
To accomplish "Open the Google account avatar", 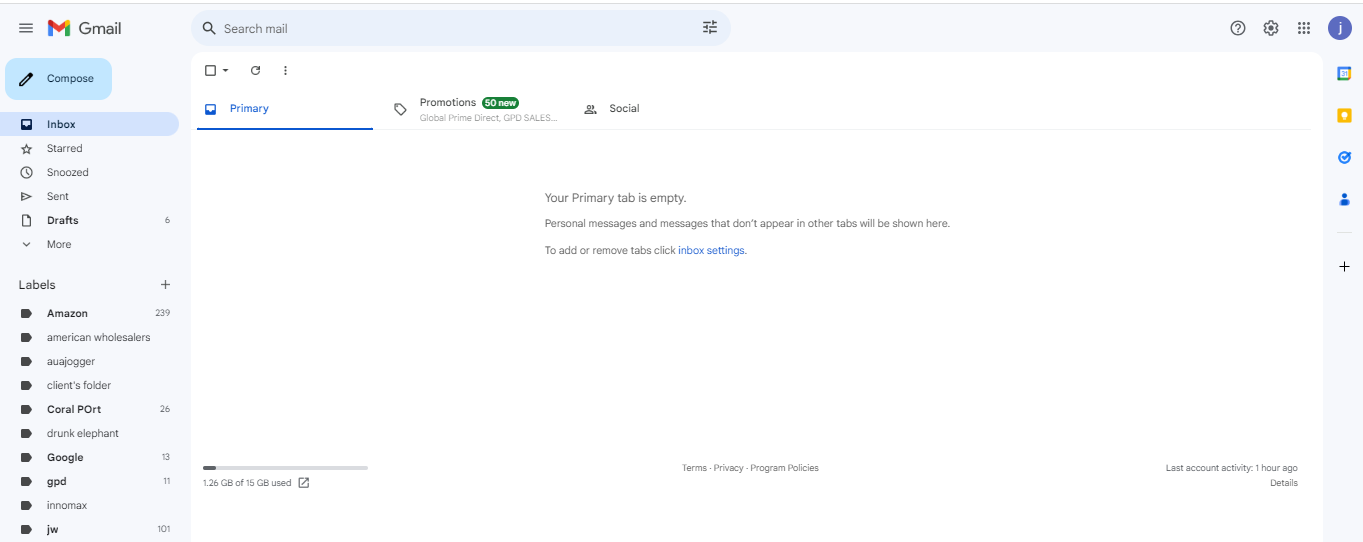I will click(x=1340, y=28).
